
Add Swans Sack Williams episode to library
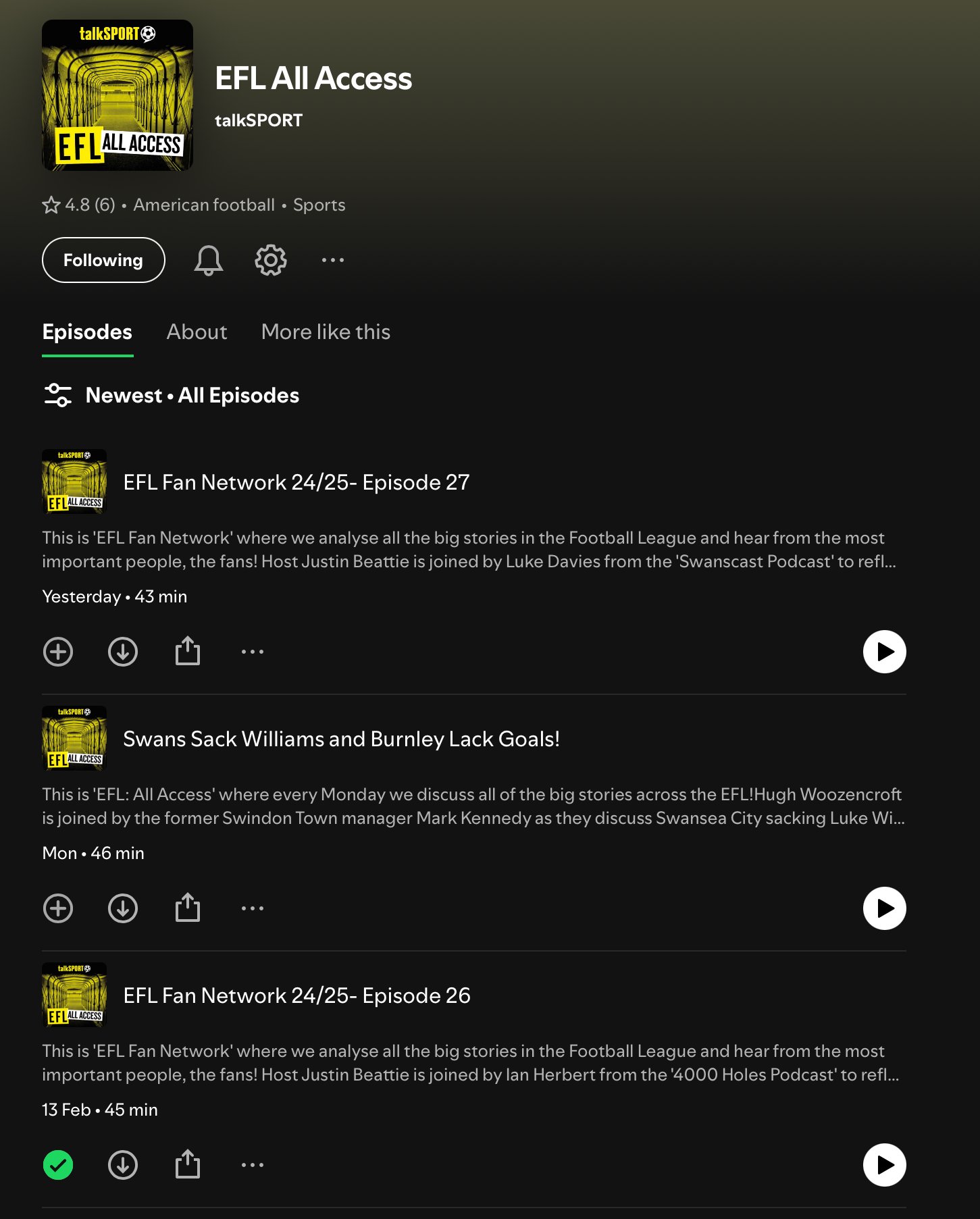pyautogui.click(x=58, y=908)
